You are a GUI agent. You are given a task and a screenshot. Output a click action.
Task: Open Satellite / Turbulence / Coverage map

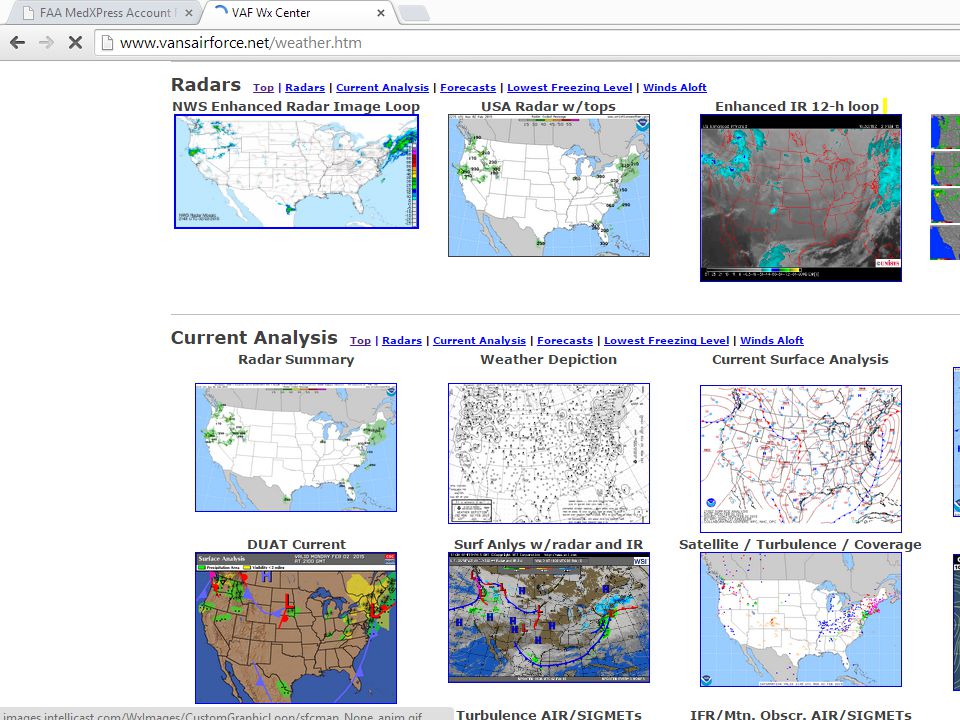point(801,620)
